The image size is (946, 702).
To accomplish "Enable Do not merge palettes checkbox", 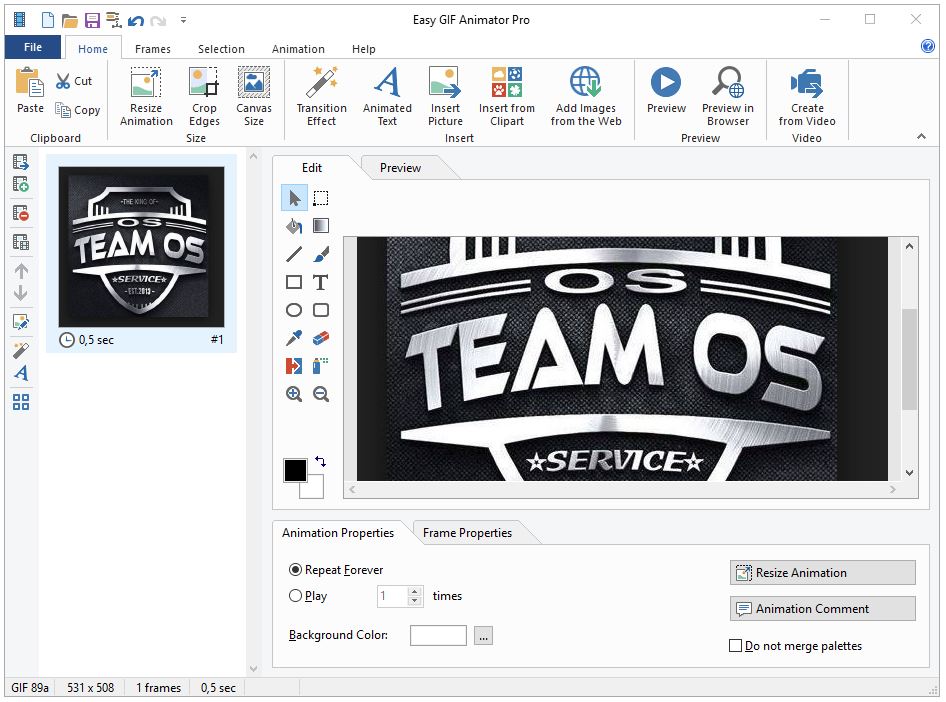I will tap(735, 646).
